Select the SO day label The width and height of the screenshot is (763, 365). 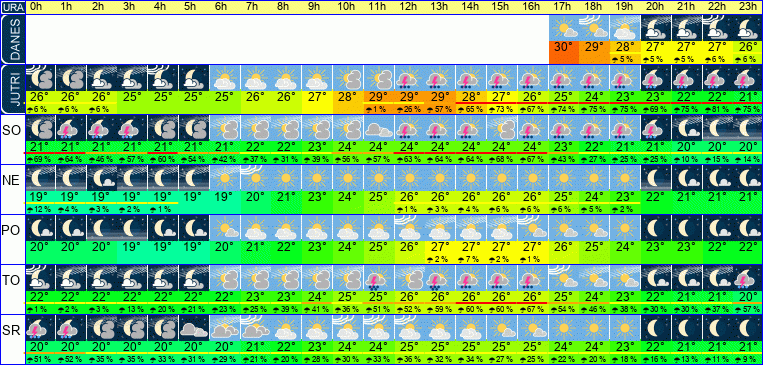[x=11, y=130]
